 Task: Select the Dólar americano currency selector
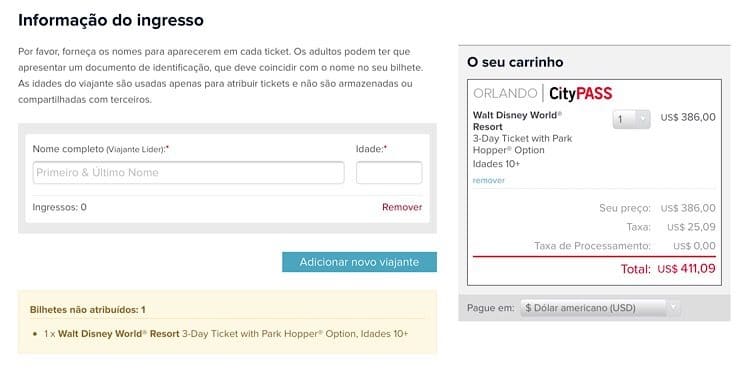tap(600, 308)
